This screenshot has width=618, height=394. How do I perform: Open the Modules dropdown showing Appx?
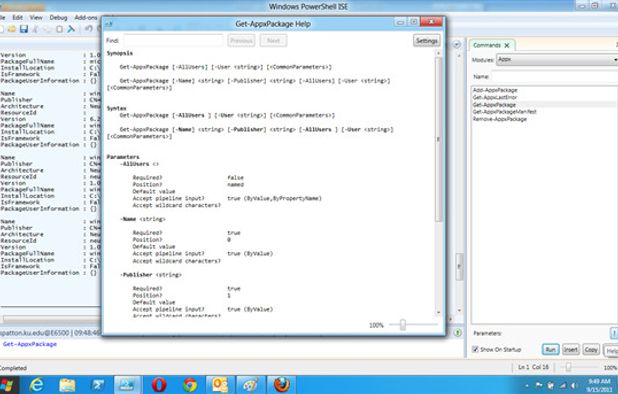tap(557, 59)
